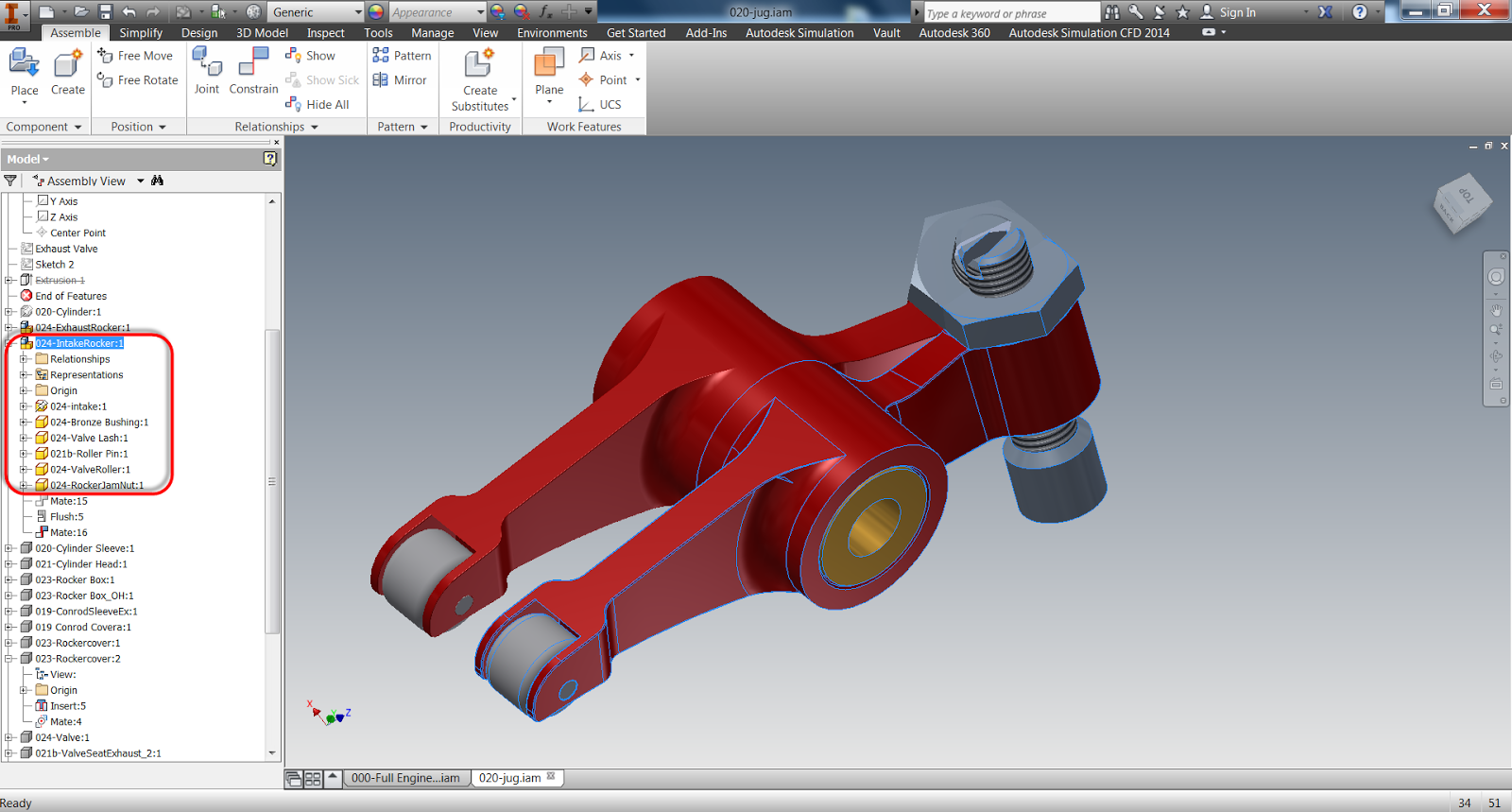Select the Pattern component tool
1512x812 pixels.
402,56
